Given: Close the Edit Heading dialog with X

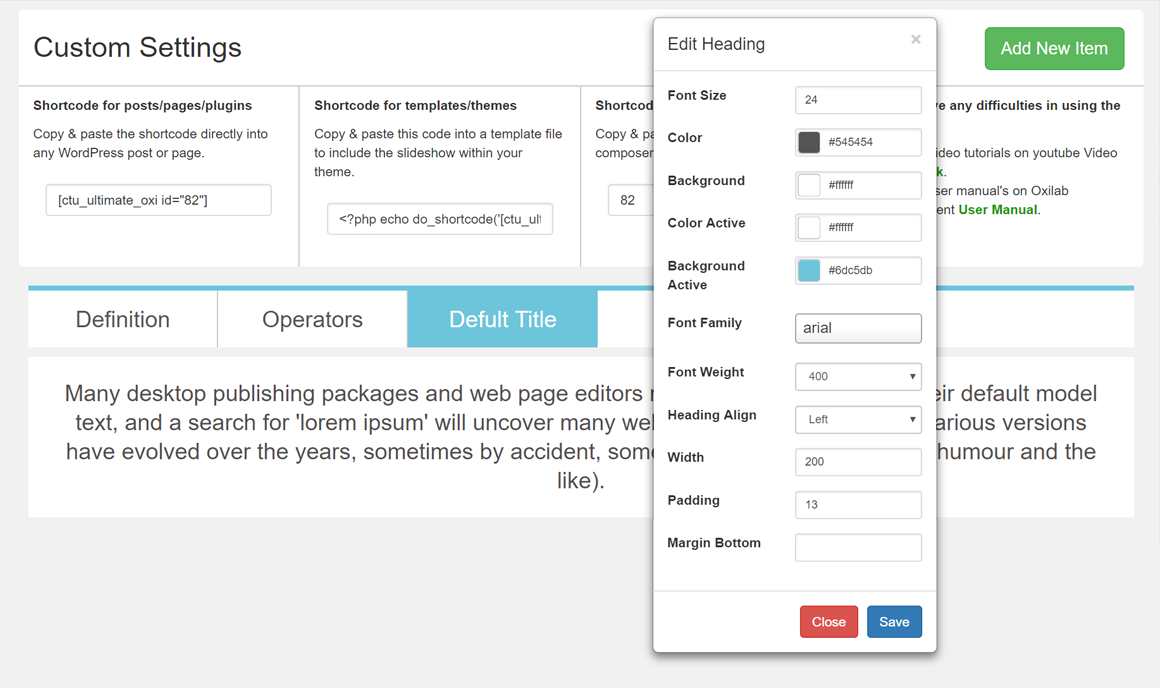Looking at the screenshot, I should tap(915, 40).
